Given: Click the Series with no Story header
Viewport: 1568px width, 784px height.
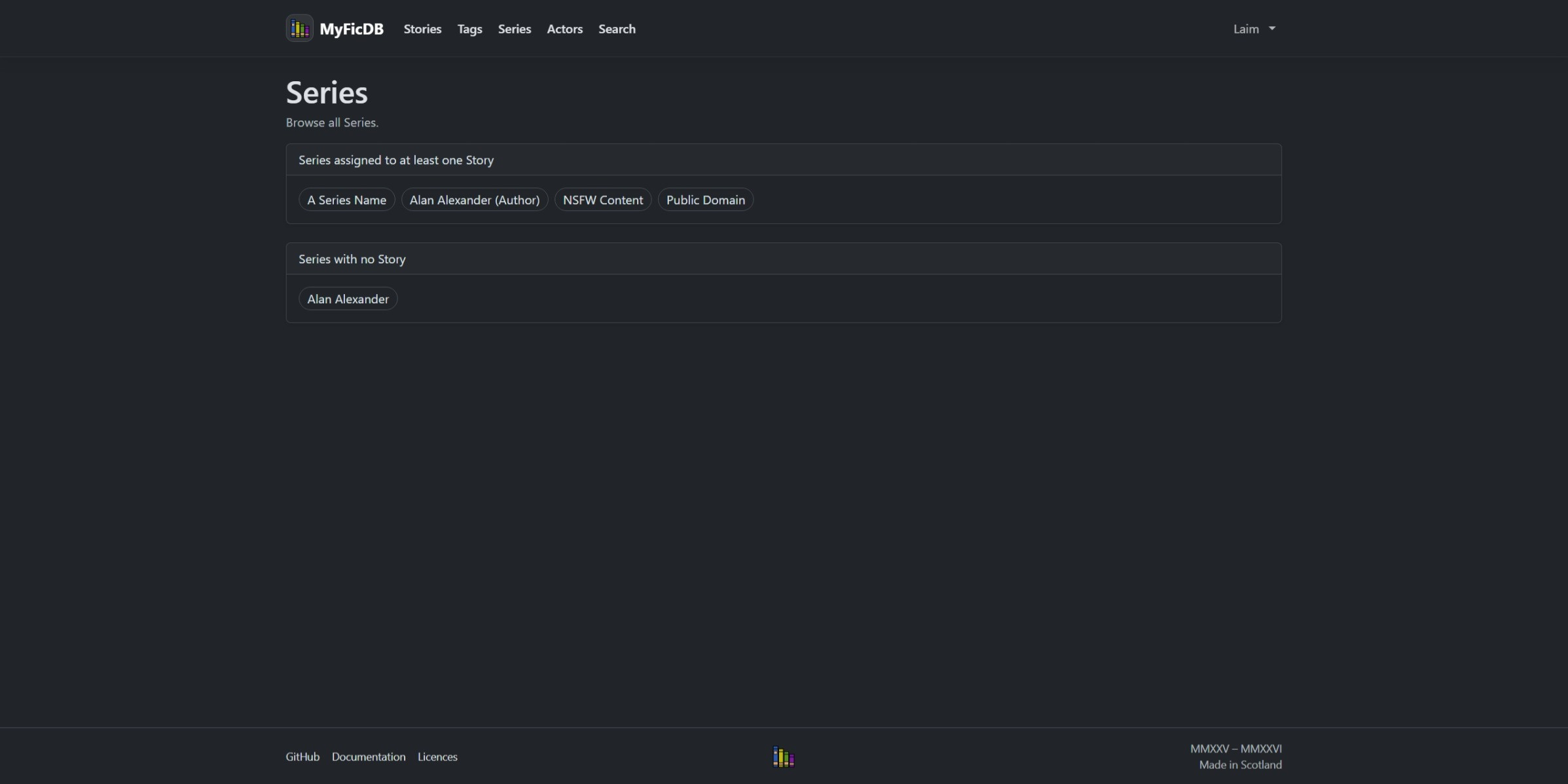Looking at the screenshot, I should 352,259.
